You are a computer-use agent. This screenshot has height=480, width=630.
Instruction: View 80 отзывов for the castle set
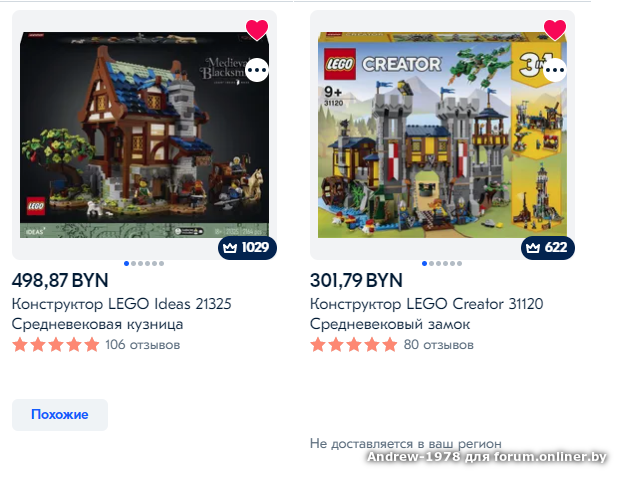pyautogui.click(x=438, y=345)
